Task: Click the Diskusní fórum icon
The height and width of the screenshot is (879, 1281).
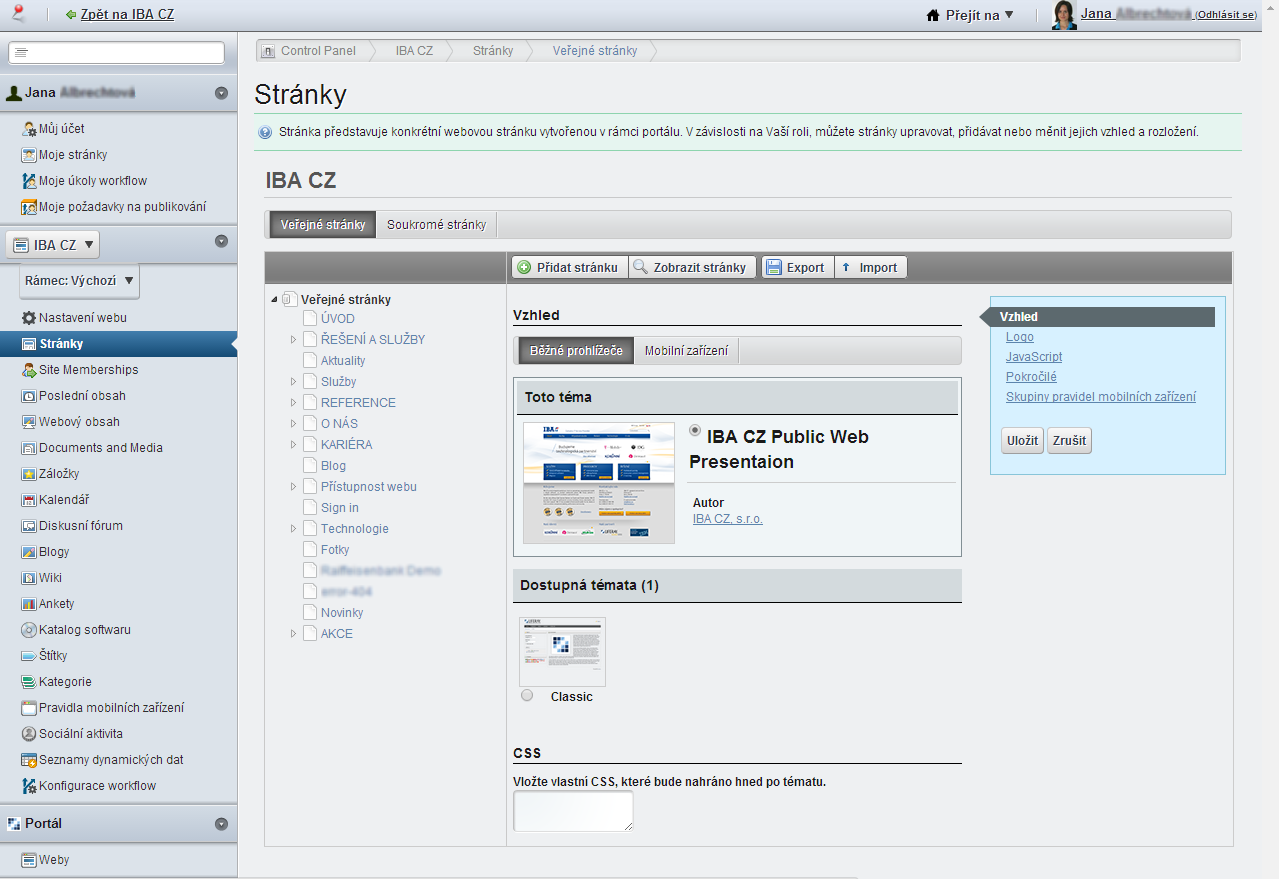Action: 29,526
